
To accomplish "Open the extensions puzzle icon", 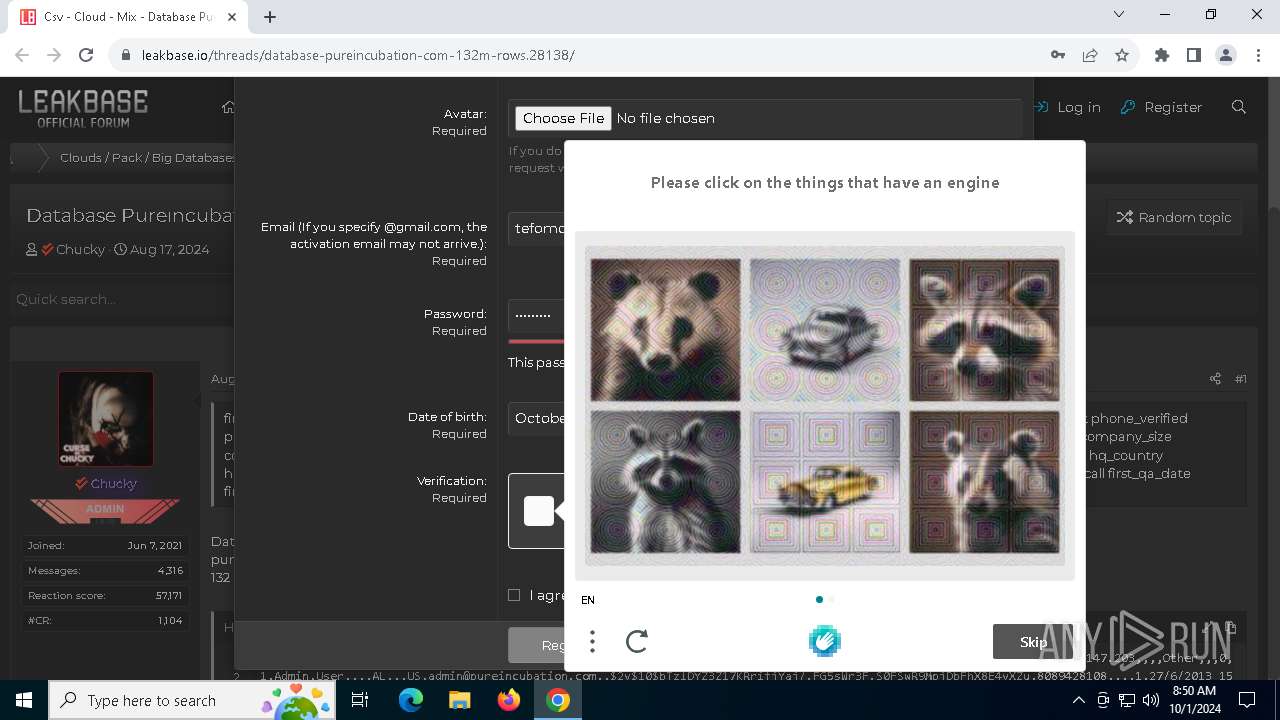I will click(1162, 55).
